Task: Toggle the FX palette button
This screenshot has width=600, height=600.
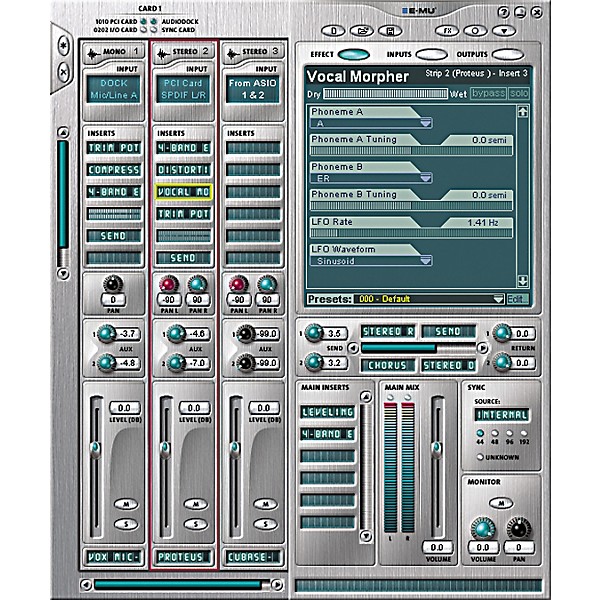Action: (x=447, y=31)
